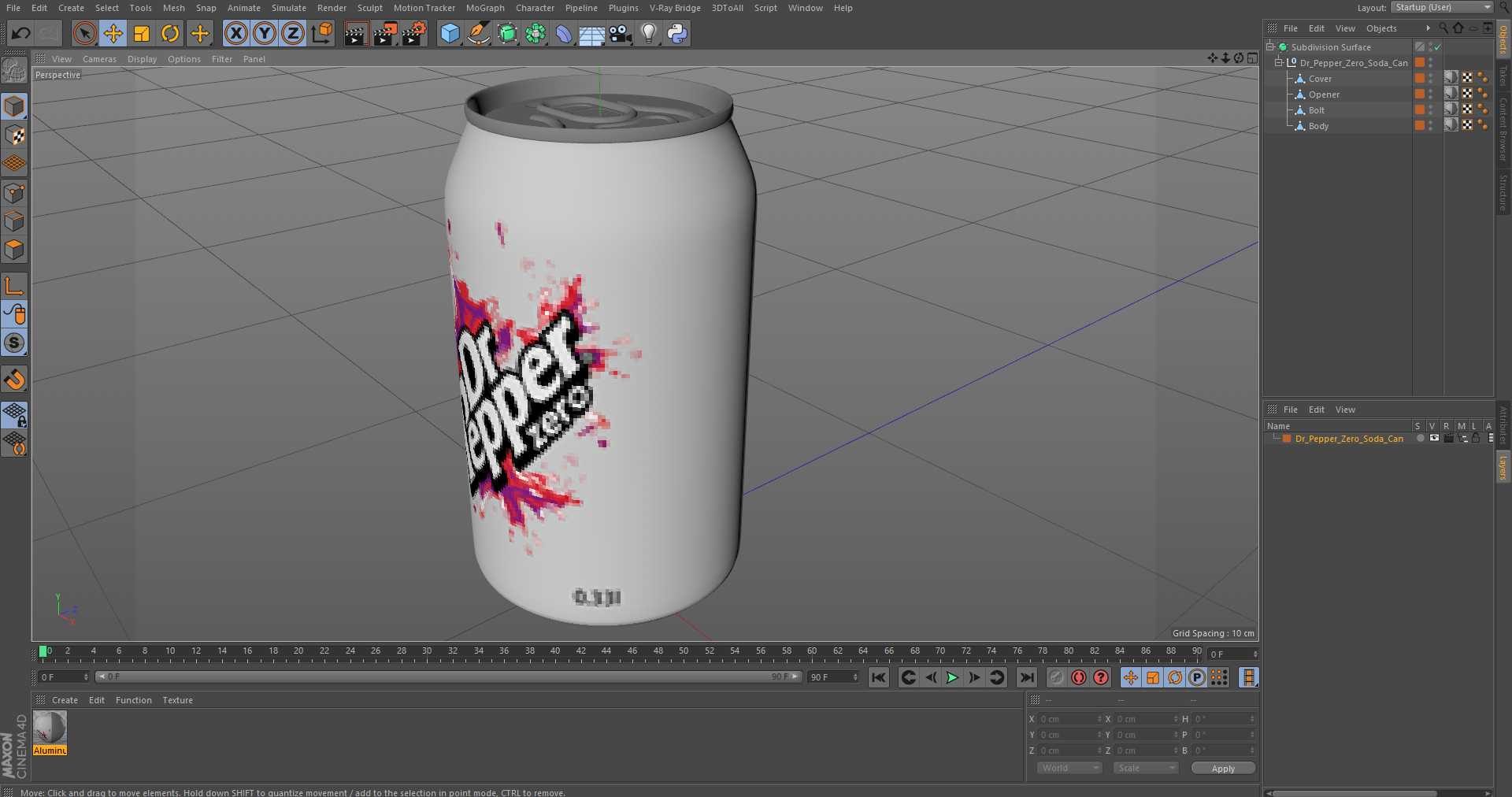
Task: Toggle layer solo for Dr_Pepper_Zero_Soda_Can
Action: point(1420,439)
